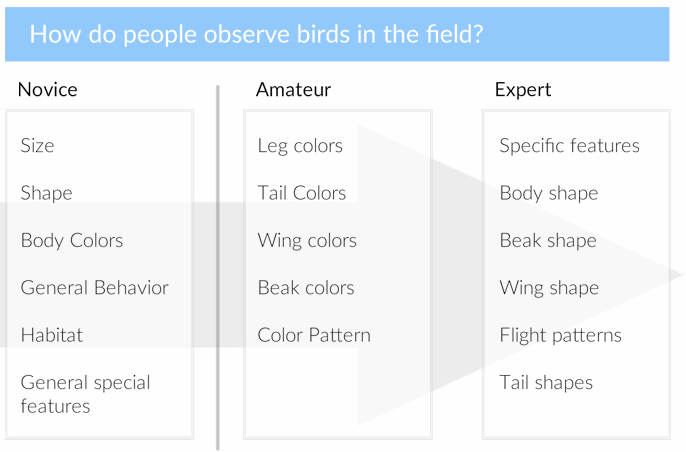Click the Habitat entry
Image resolution: width=686 pixels, height=452 pixels.
click(52, 335)
